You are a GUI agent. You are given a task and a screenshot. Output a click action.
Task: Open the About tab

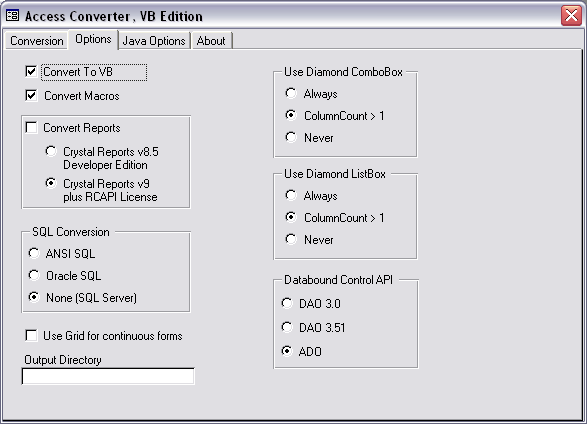(211, 41)
